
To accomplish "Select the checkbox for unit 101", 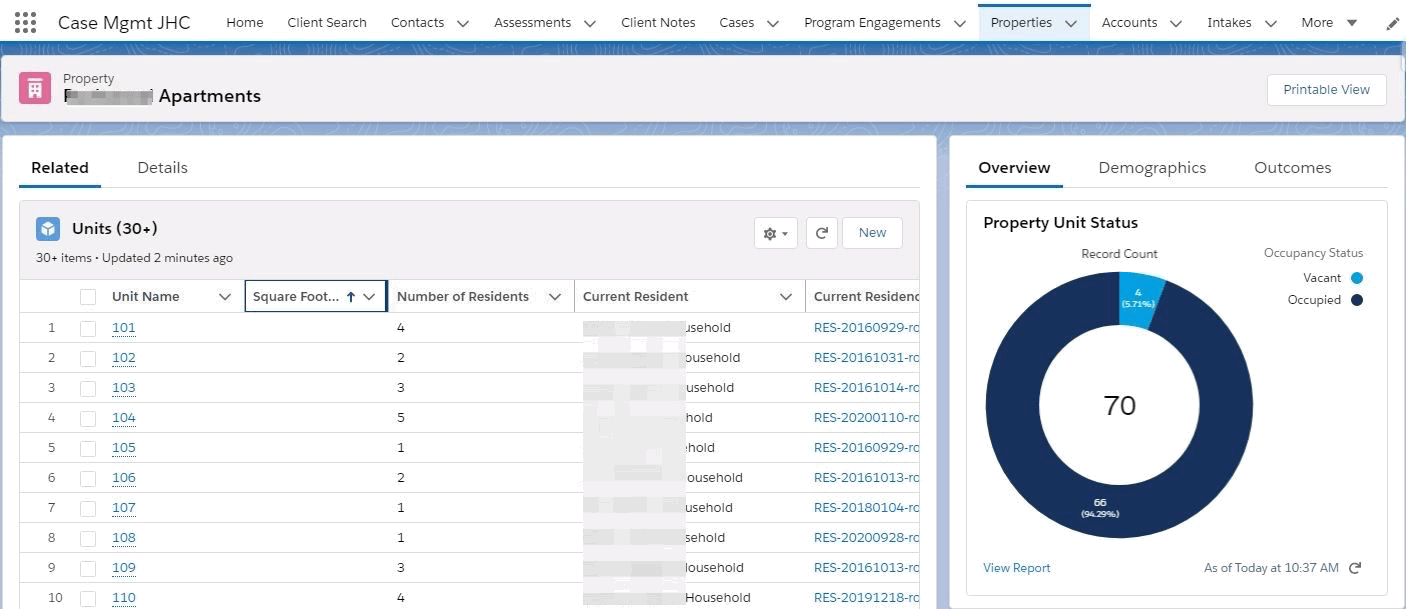I will point(88,328).
